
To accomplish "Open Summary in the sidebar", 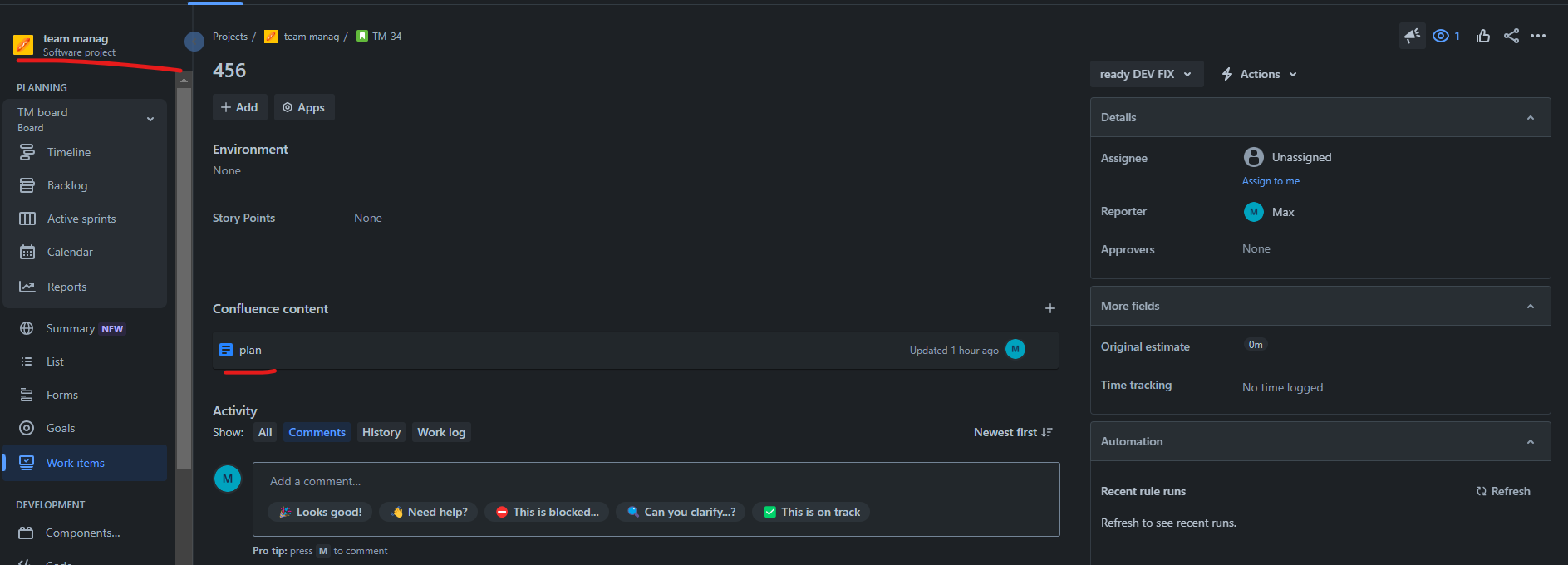I will pos(71,328).
